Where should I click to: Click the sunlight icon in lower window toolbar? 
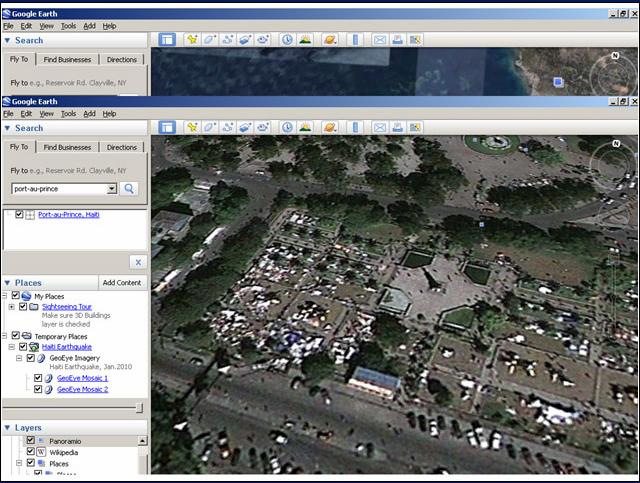304,127
